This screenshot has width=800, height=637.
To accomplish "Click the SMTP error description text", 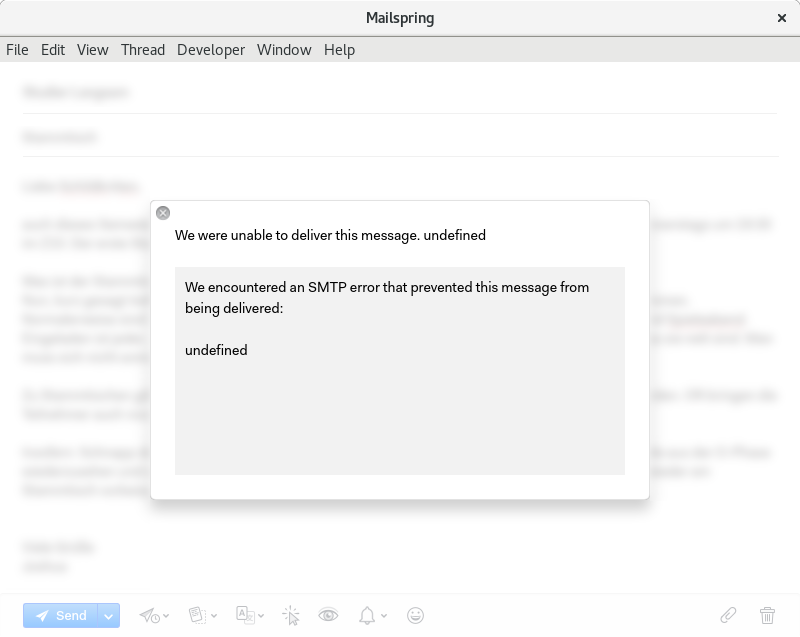I will (387, 297).
